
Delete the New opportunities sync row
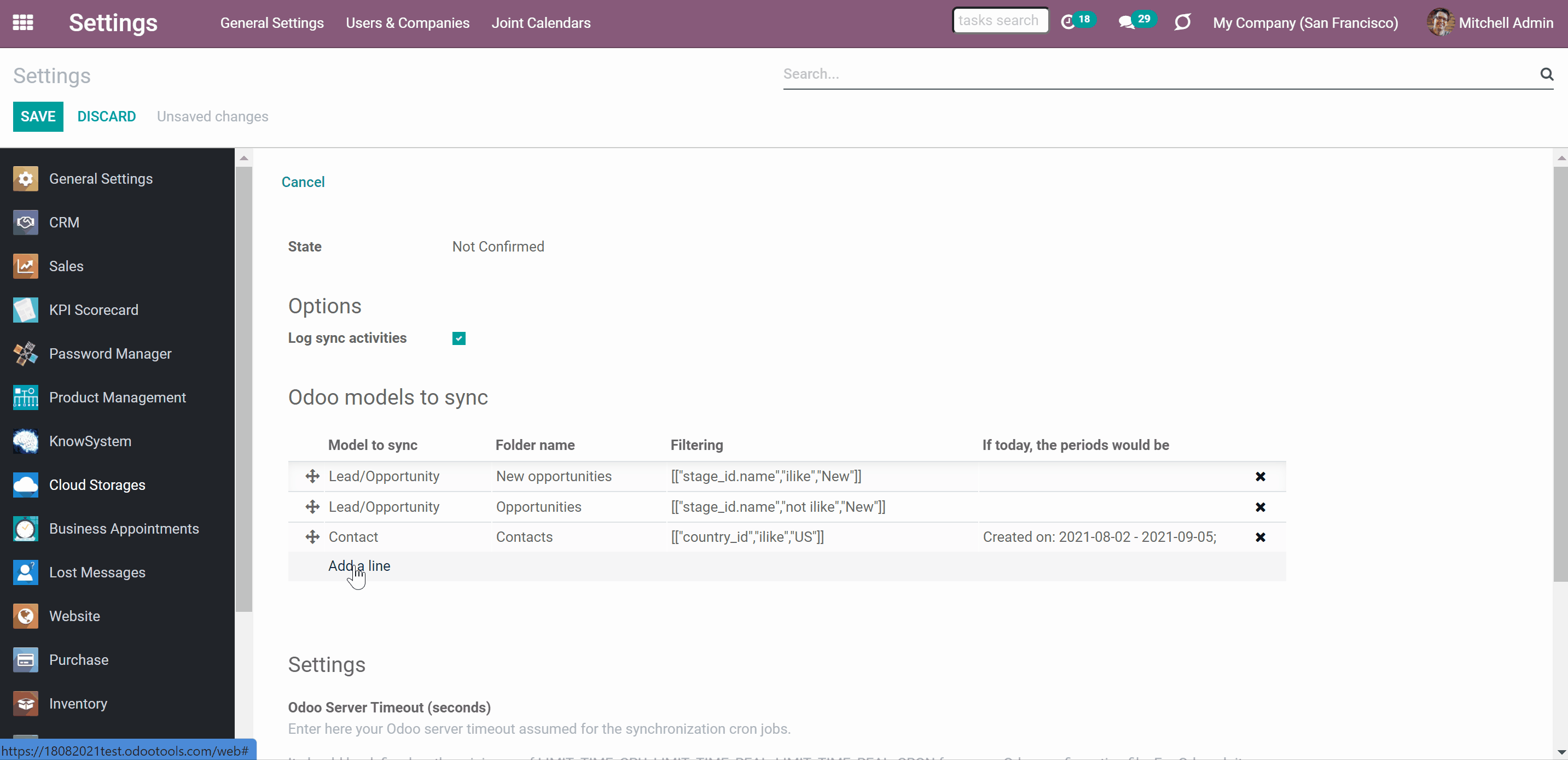point(1260,476)
